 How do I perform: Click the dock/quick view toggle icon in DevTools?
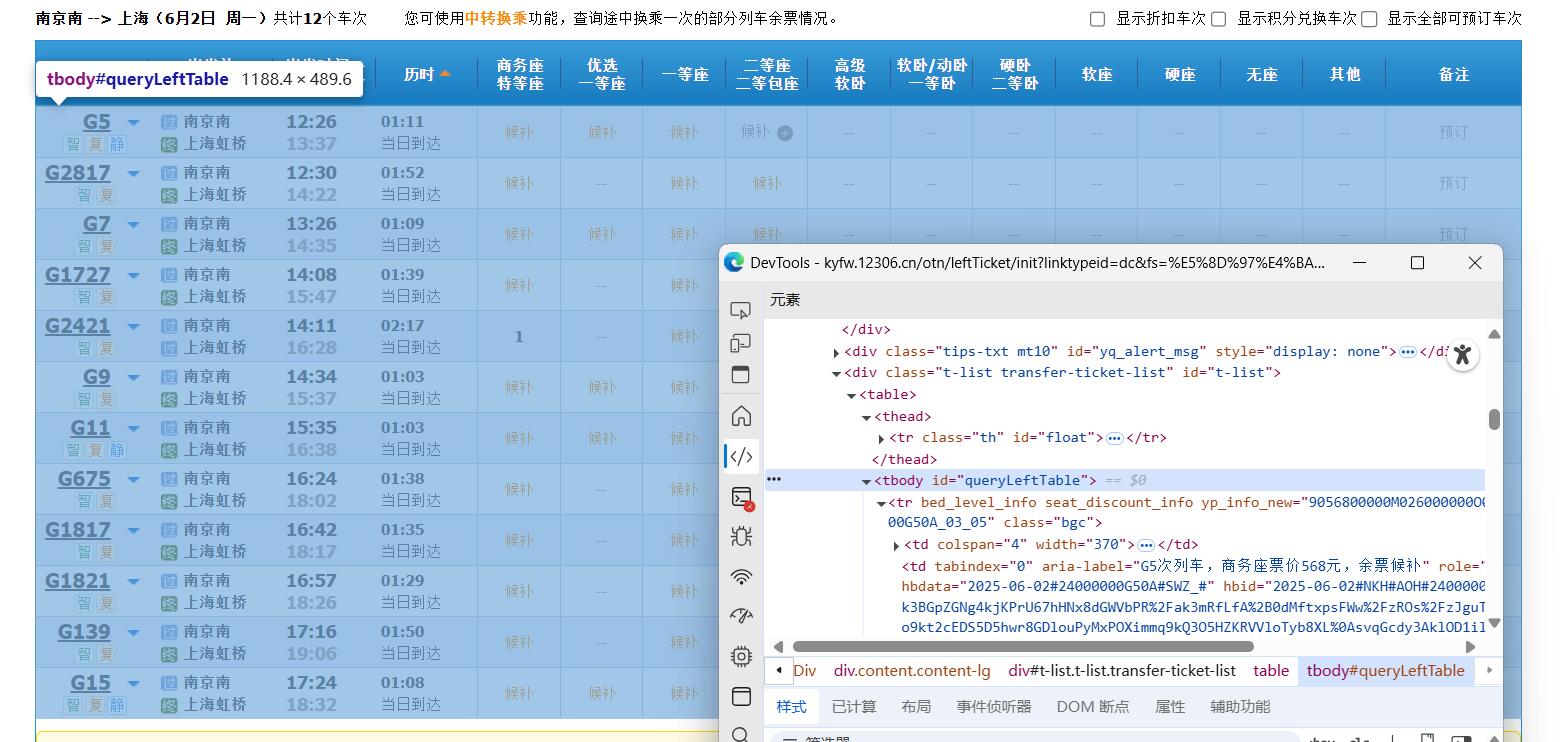[740, 375]
